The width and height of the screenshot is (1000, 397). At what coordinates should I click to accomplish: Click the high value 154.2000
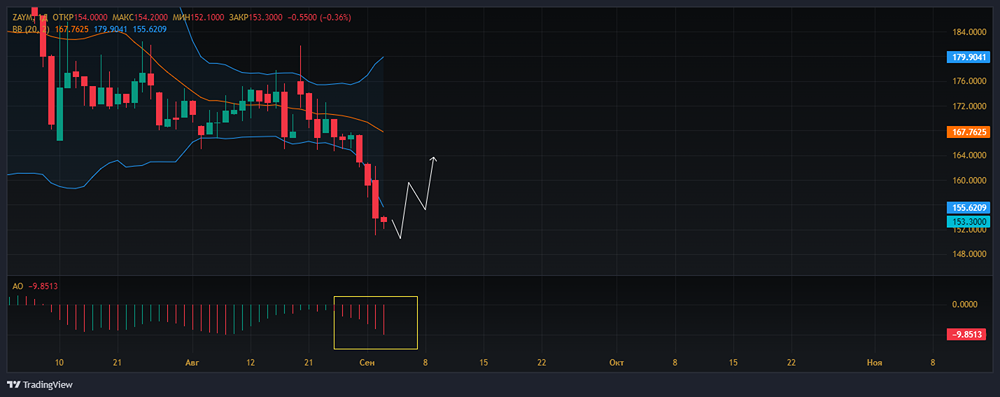[x=151, y=17]
